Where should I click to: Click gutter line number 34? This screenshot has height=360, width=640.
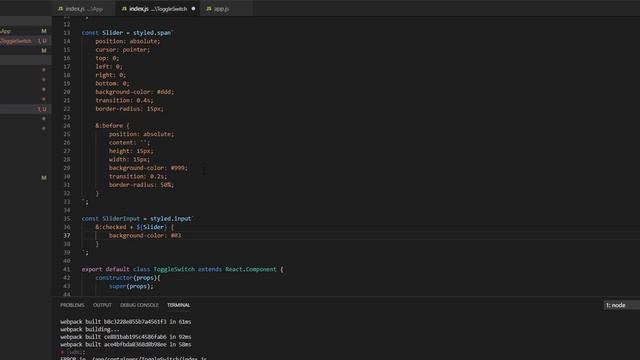coord(67,210)
